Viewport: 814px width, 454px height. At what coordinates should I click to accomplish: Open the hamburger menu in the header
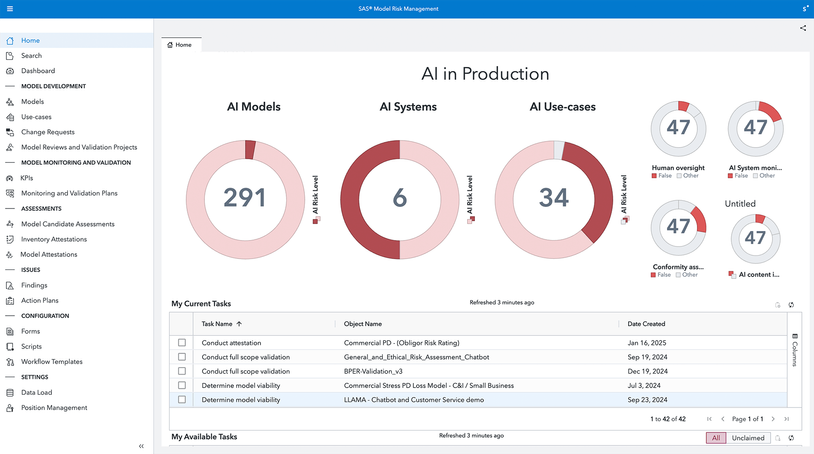point(10,9)
